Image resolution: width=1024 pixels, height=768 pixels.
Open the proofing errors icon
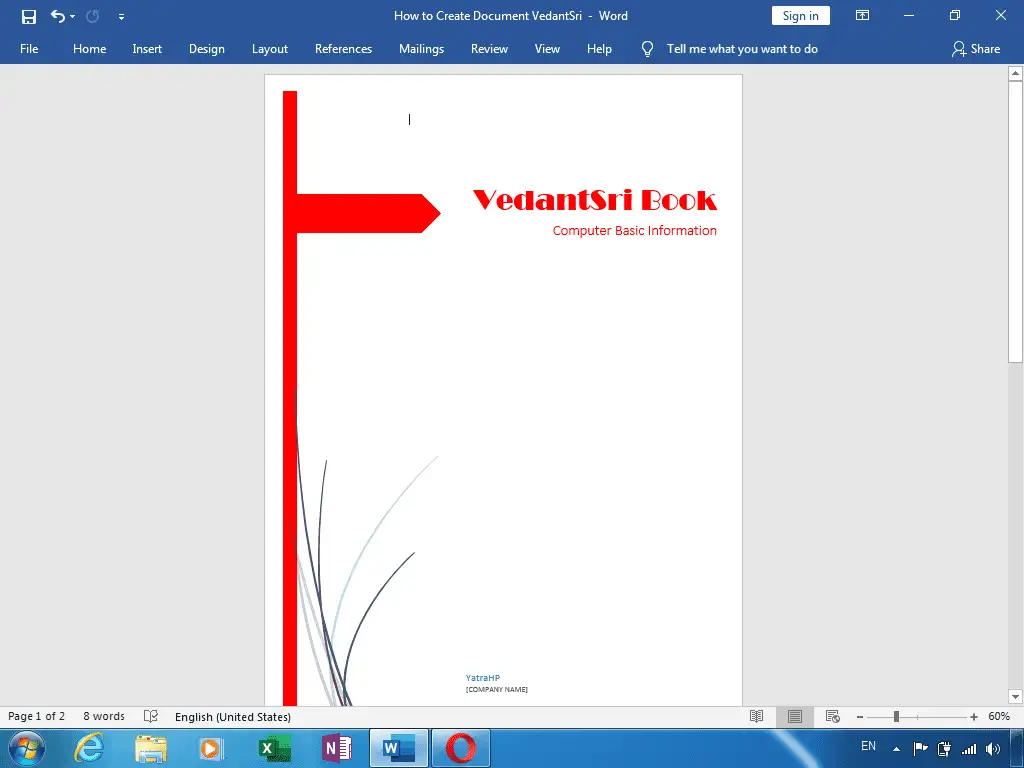(151, 716)
